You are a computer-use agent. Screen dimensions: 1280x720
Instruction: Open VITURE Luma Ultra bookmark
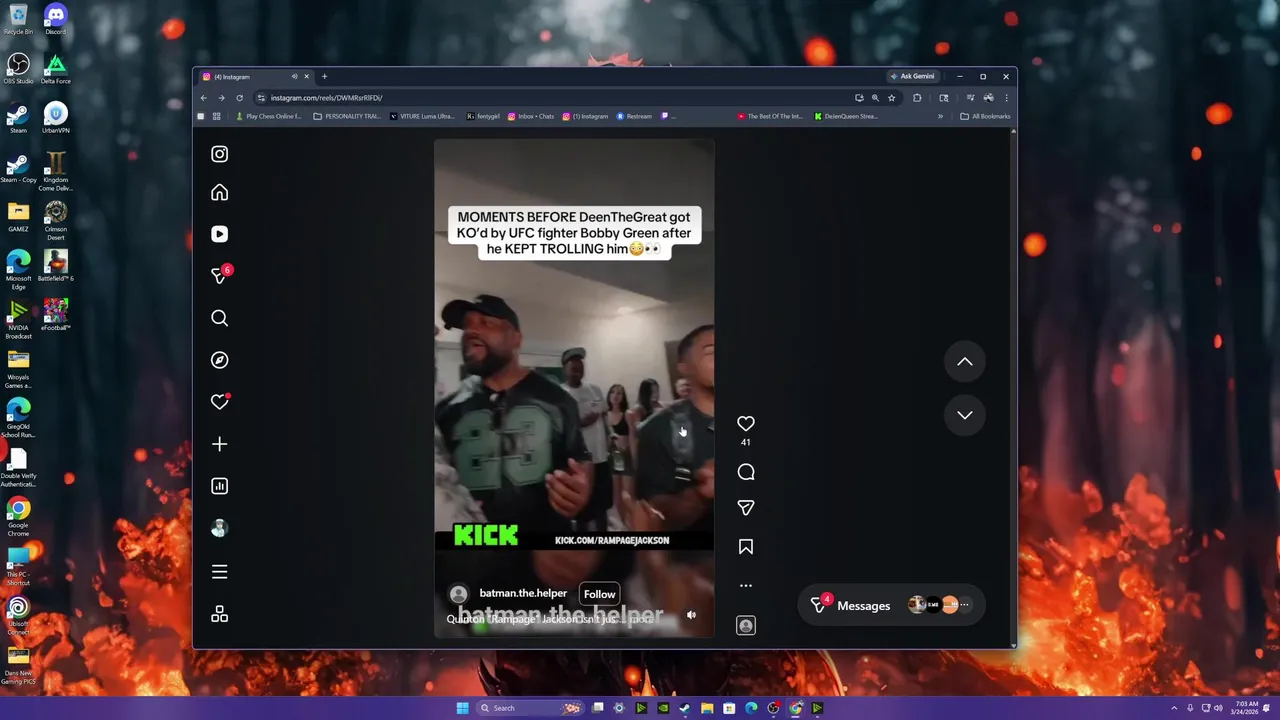pyautogui.click(x=422, y=116)
